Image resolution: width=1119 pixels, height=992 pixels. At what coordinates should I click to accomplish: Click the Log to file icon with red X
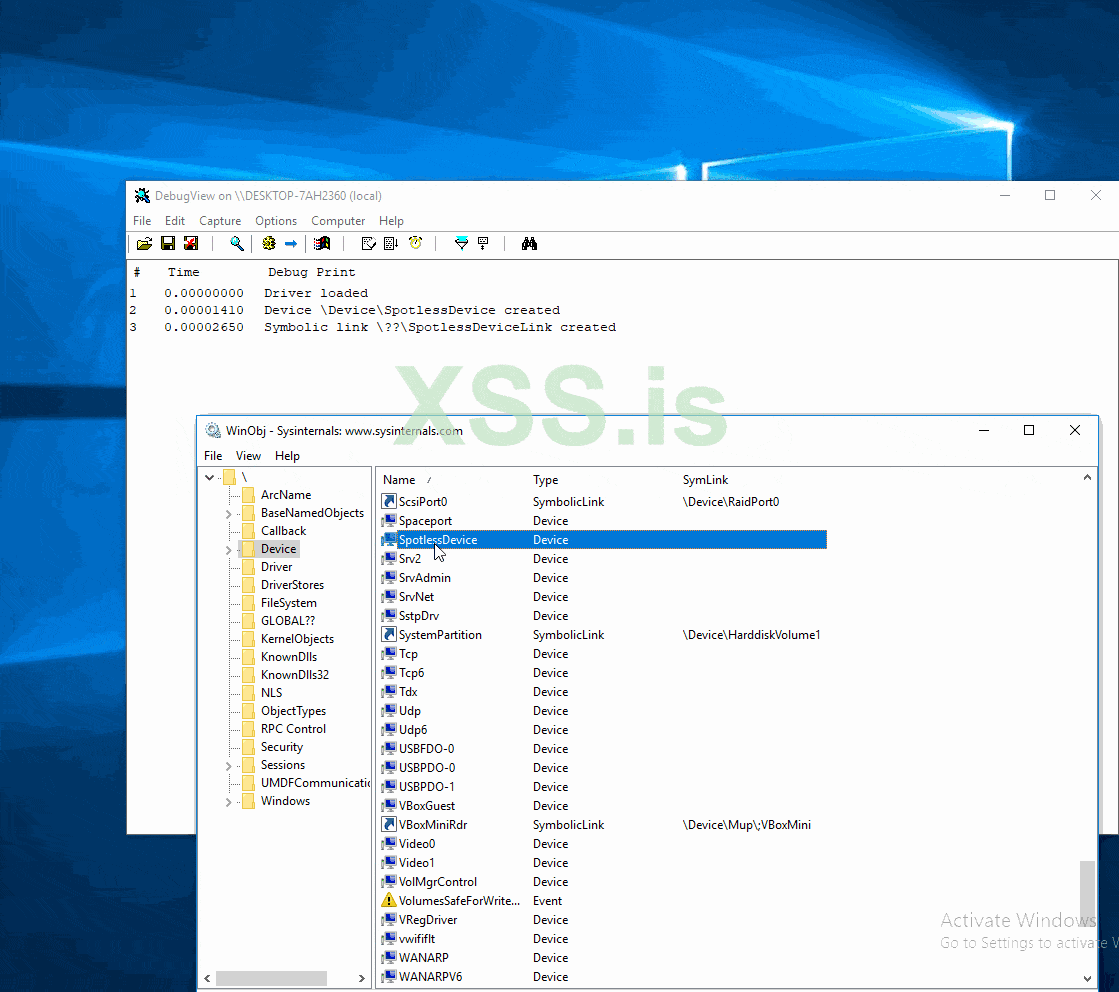tap(191, 244)
